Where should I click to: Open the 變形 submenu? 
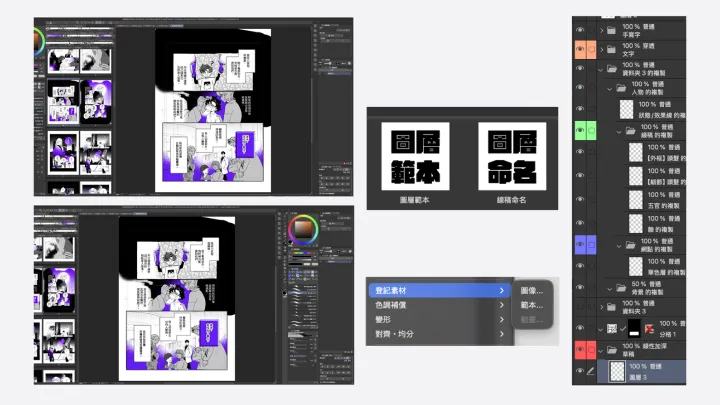439,320
